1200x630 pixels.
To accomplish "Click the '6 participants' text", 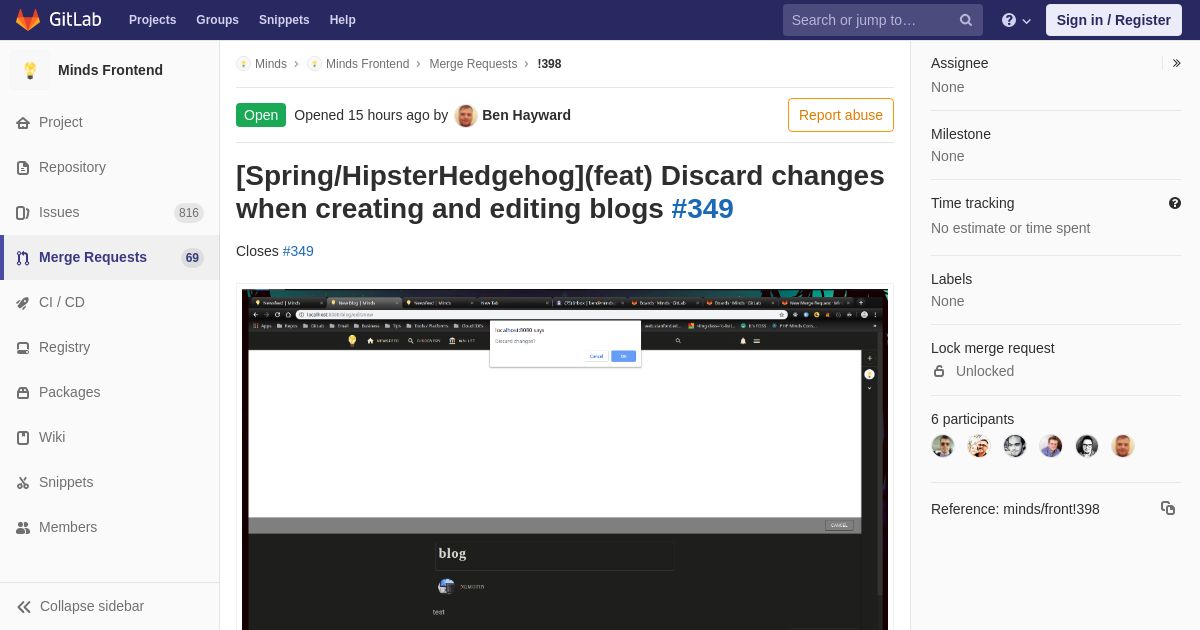I will coord(972,419).
